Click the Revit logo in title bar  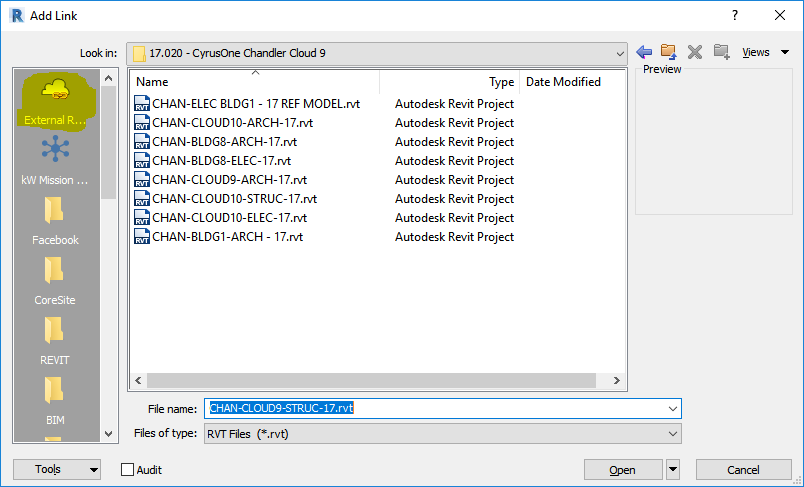pos(16,15)
